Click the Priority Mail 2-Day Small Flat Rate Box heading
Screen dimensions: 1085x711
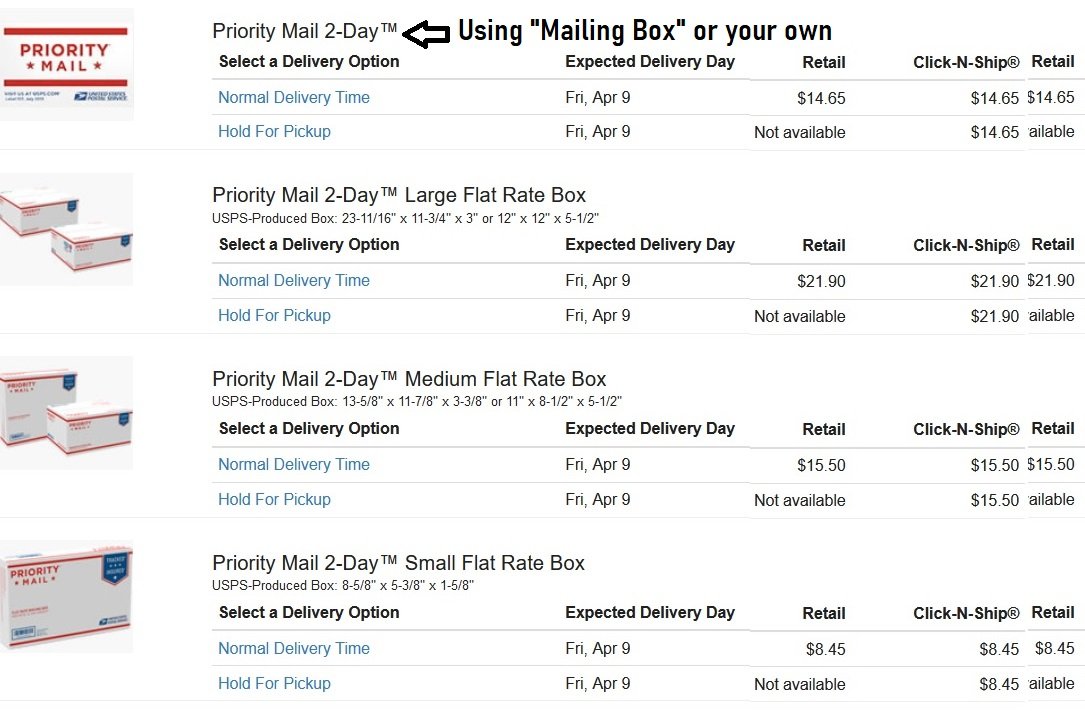398,563
